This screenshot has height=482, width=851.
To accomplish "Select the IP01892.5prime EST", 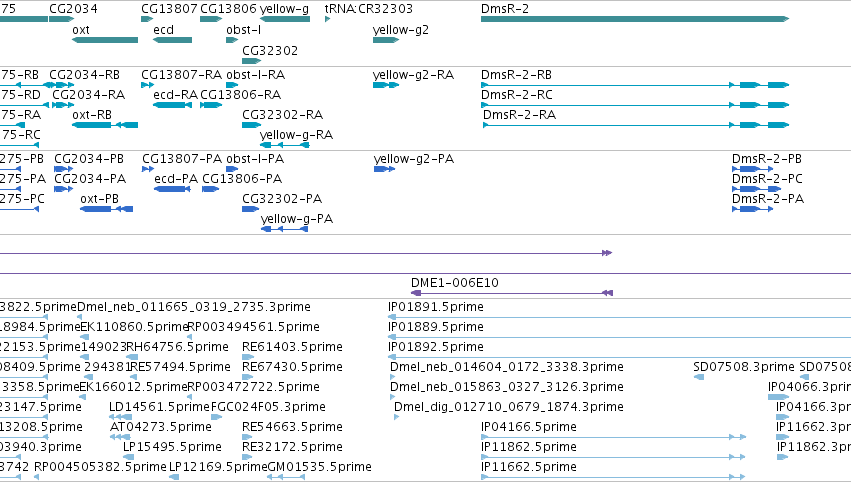I will click(619, 357).
